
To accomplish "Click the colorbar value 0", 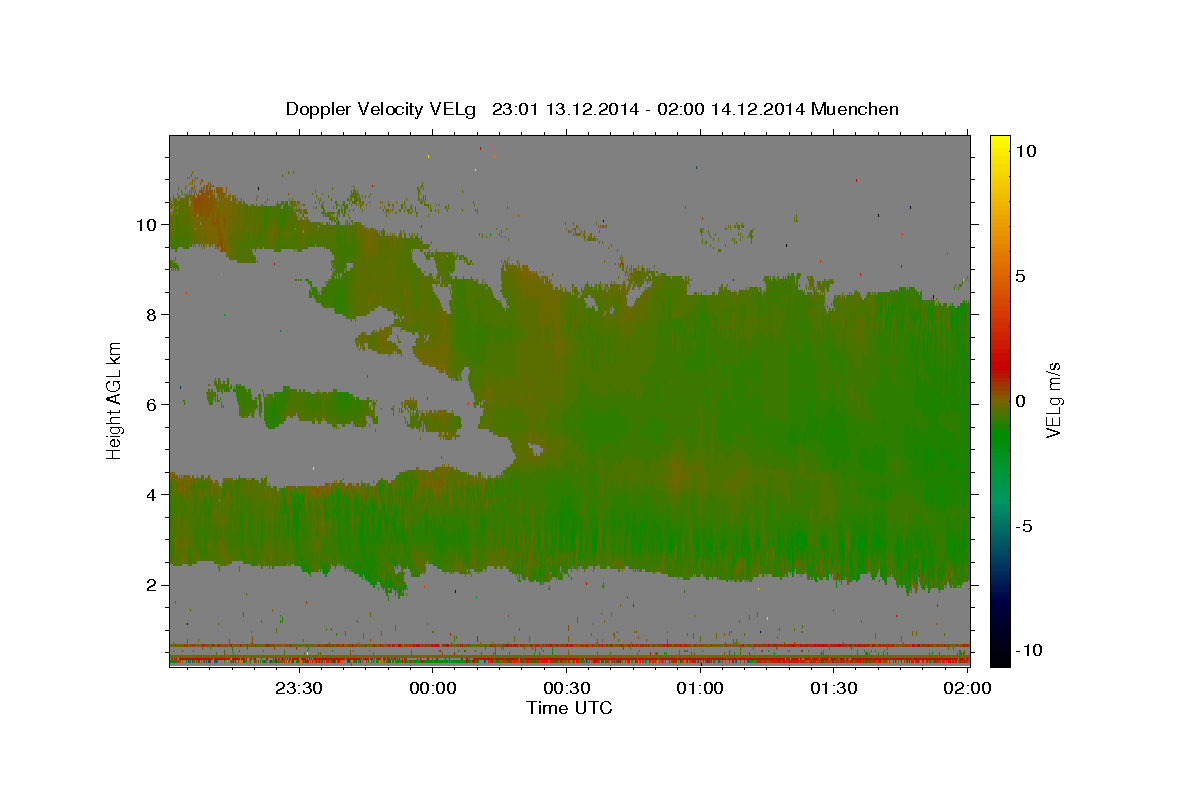I will 1020,401.
